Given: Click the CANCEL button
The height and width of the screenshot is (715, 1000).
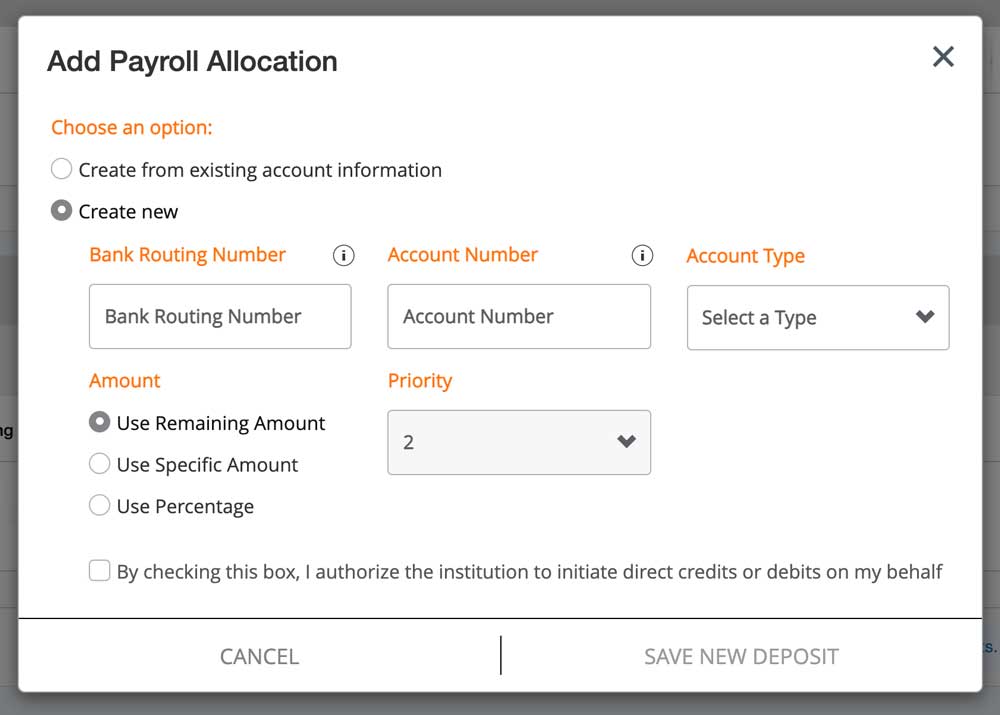Looking at the screenshot, I should click(x=258, y=656).
